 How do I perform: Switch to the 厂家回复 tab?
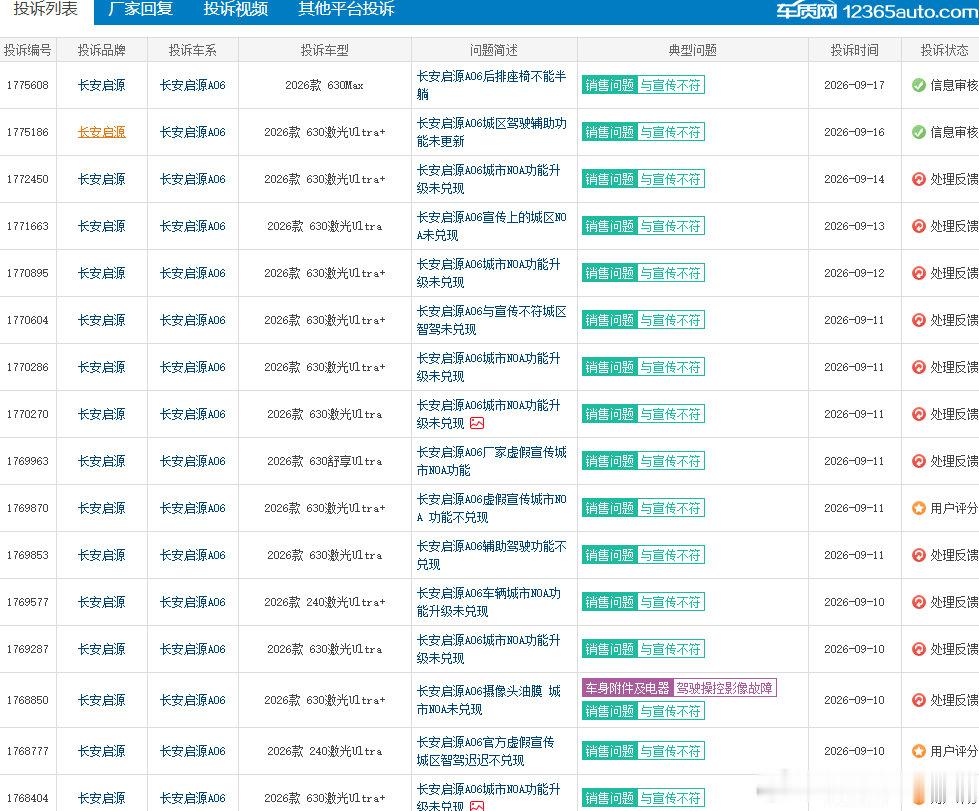(140, 9)
